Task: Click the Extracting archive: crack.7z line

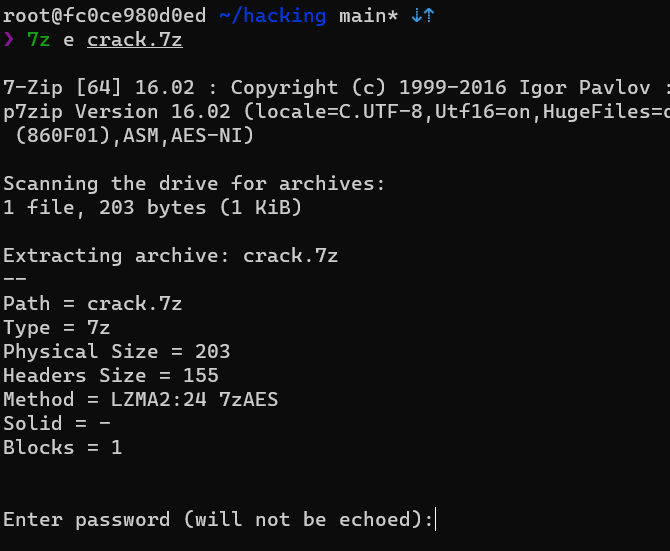Action: click(x=170, y=255)
